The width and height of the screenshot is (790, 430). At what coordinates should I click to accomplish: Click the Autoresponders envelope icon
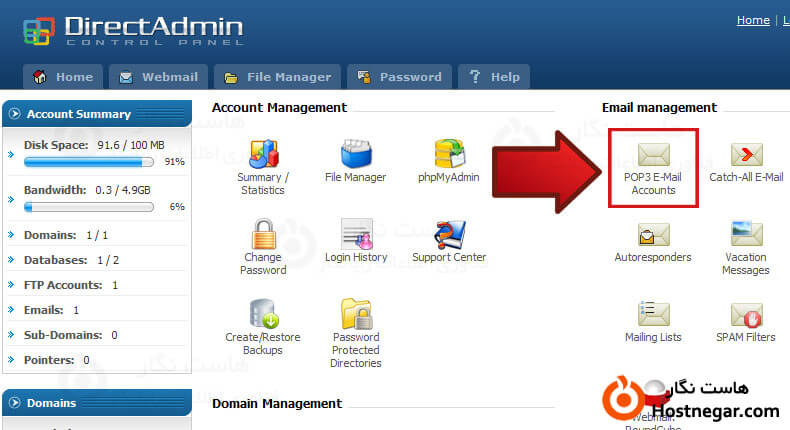pos(653,235)
